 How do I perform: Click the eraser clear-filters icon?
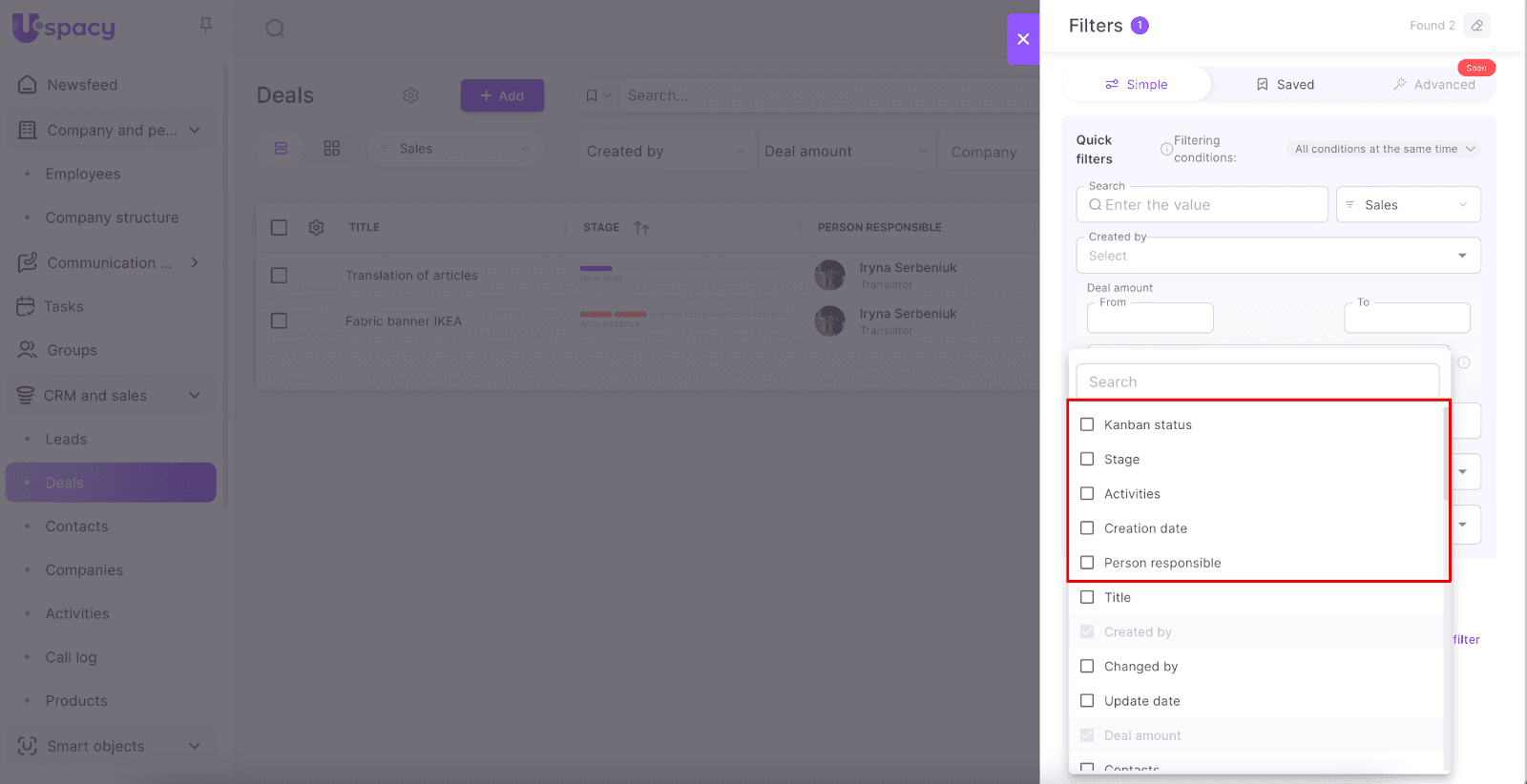click(1476, 26)
